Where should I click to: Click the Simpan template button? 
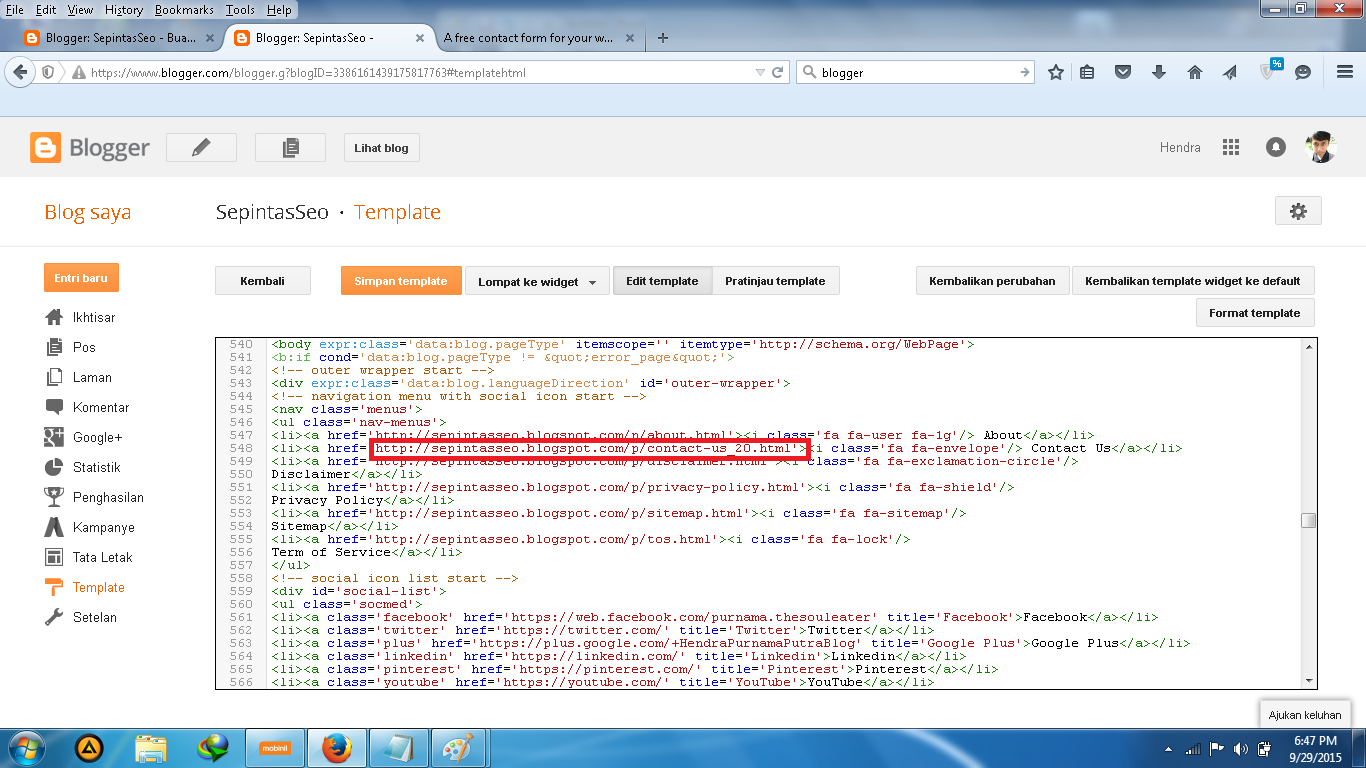click(401, 281)
